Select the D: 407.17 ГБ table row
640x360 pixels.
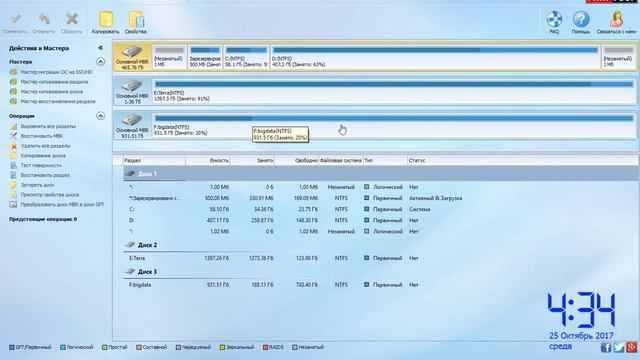(380, 220)
